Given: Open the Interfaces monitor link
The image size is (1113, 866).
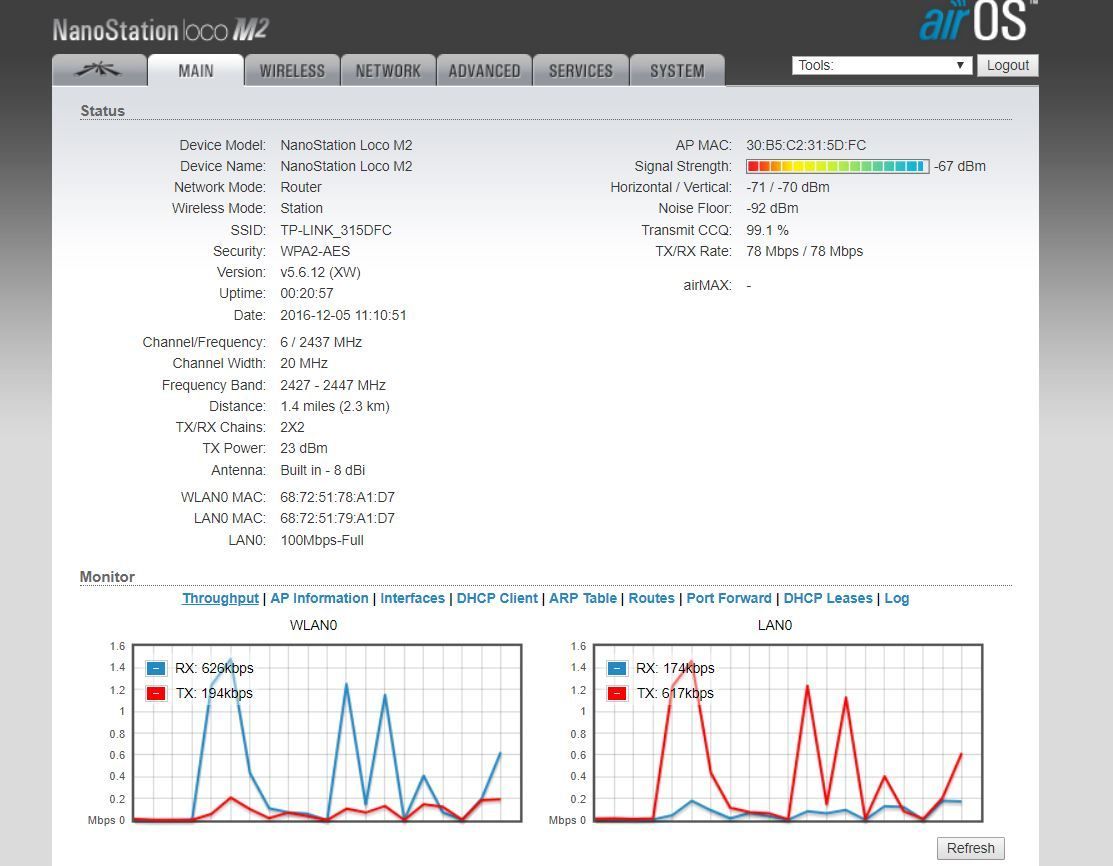Looking at the screenshot, I should pos(412,598).
